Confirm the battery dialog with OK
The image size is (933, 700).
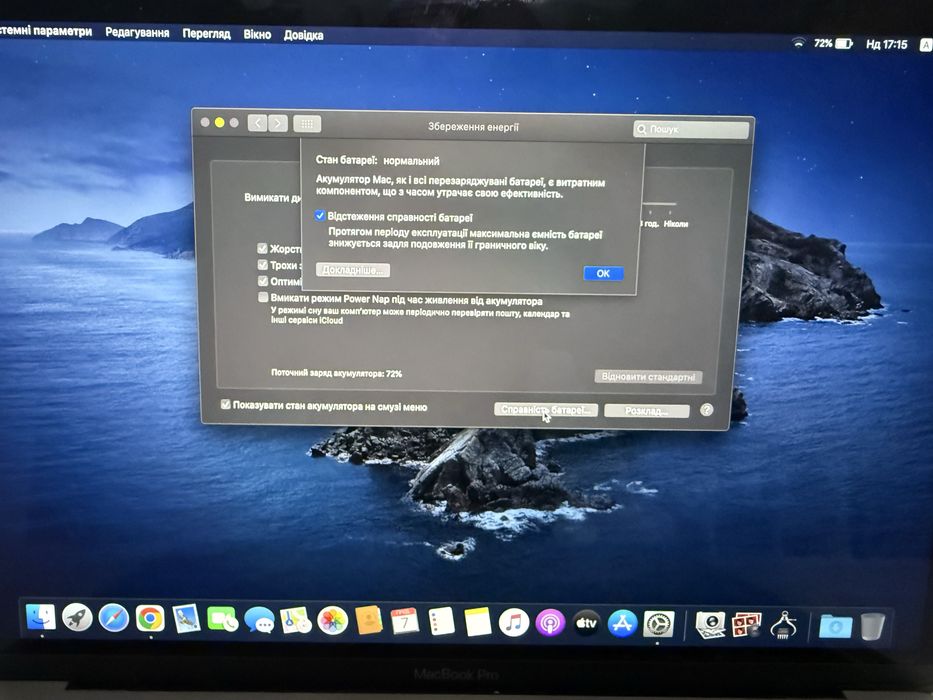tap(603, 273)
